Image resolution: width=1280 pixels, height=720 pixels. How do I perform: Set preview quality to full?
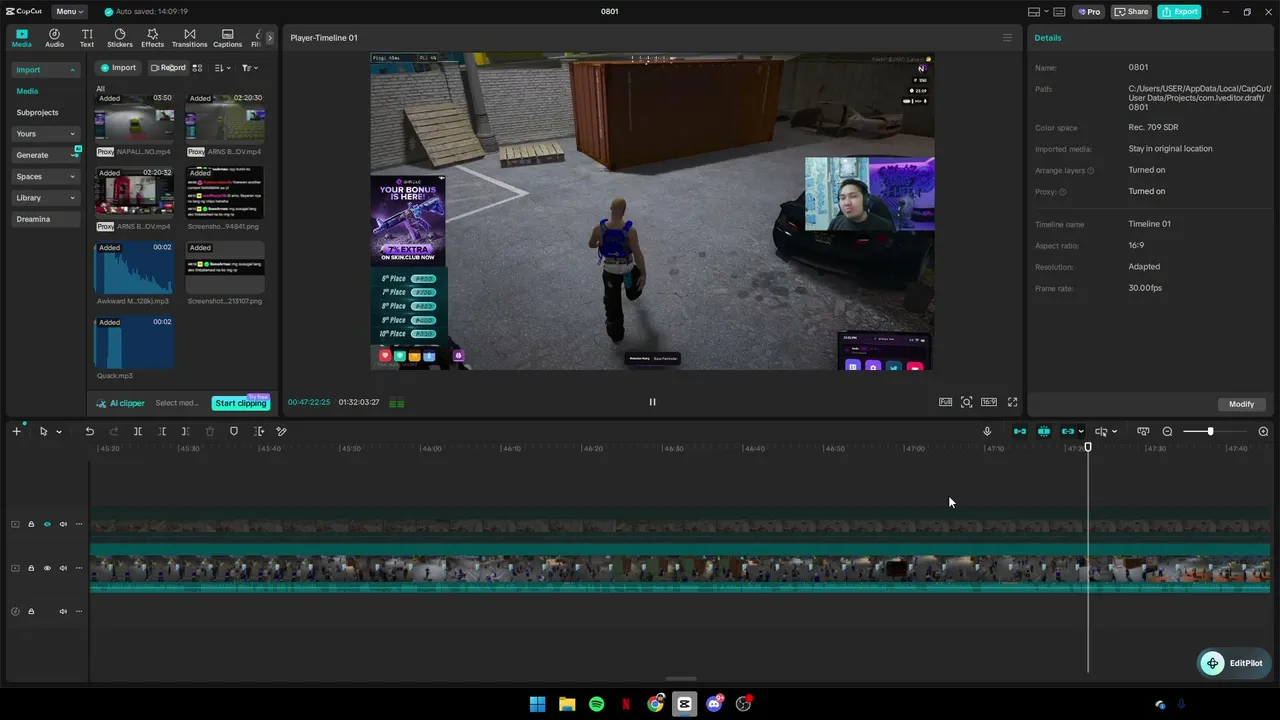click(x=945, y=402)
